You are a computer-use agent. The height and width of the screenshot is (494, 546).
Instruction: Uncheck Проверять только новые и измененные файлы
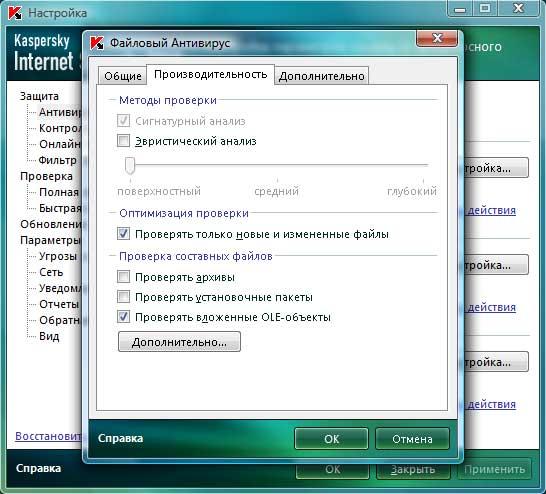[x=123, y=234]
